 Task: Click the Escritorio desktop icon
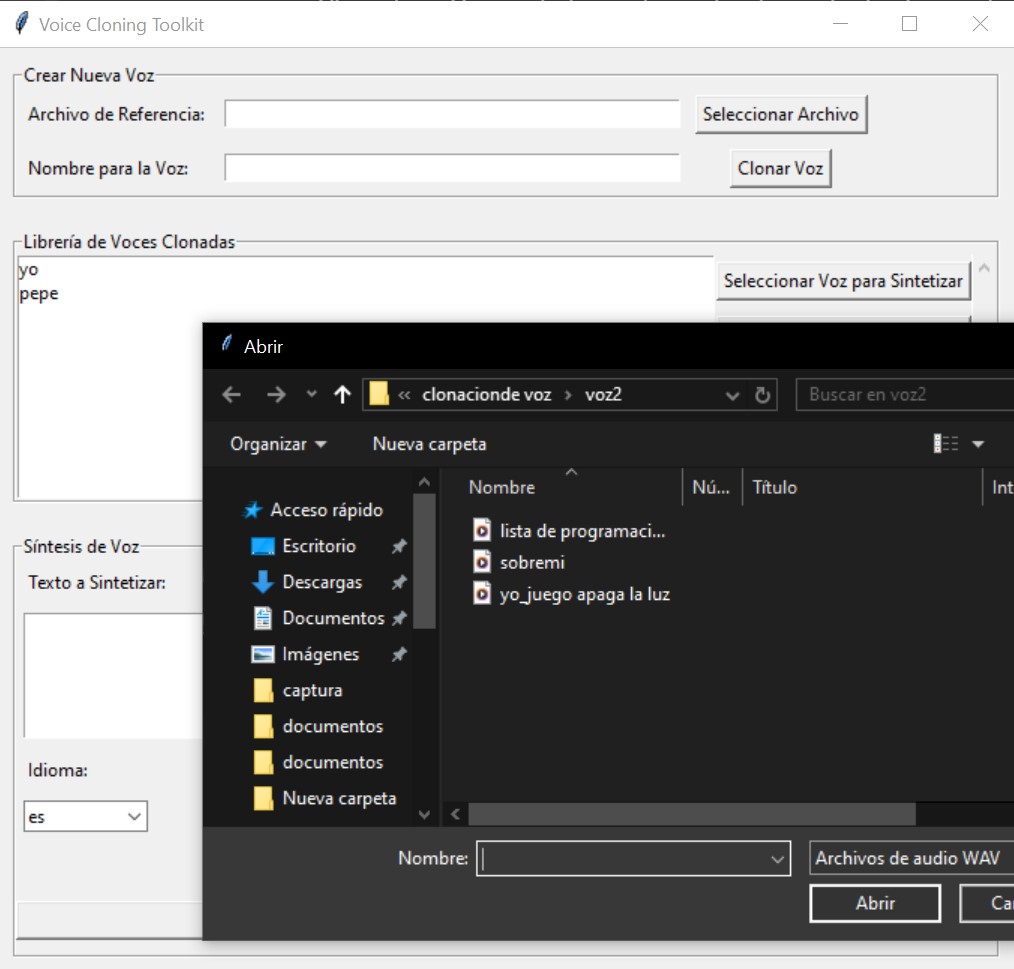click(263, 547)
